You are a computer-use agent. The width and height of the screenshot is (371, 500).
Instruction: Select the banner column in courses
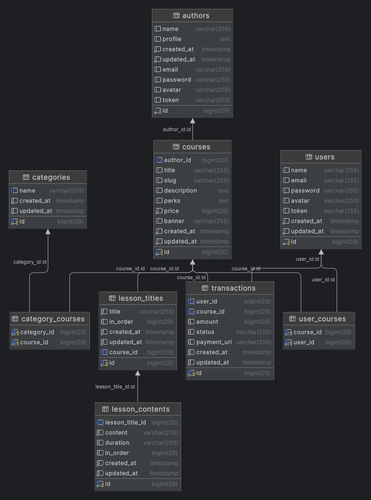click(192, 221)
